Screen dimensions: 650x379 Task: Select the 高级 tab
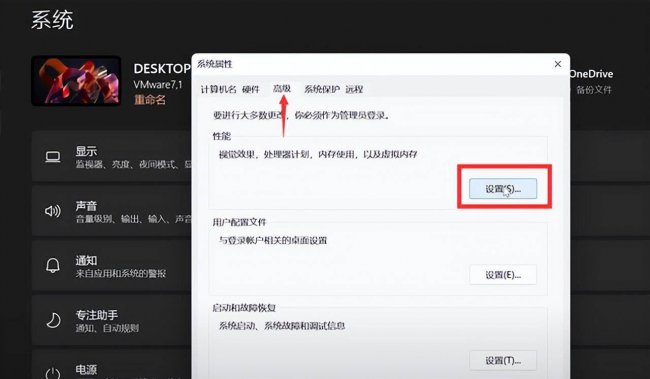[x=281, y=89]
